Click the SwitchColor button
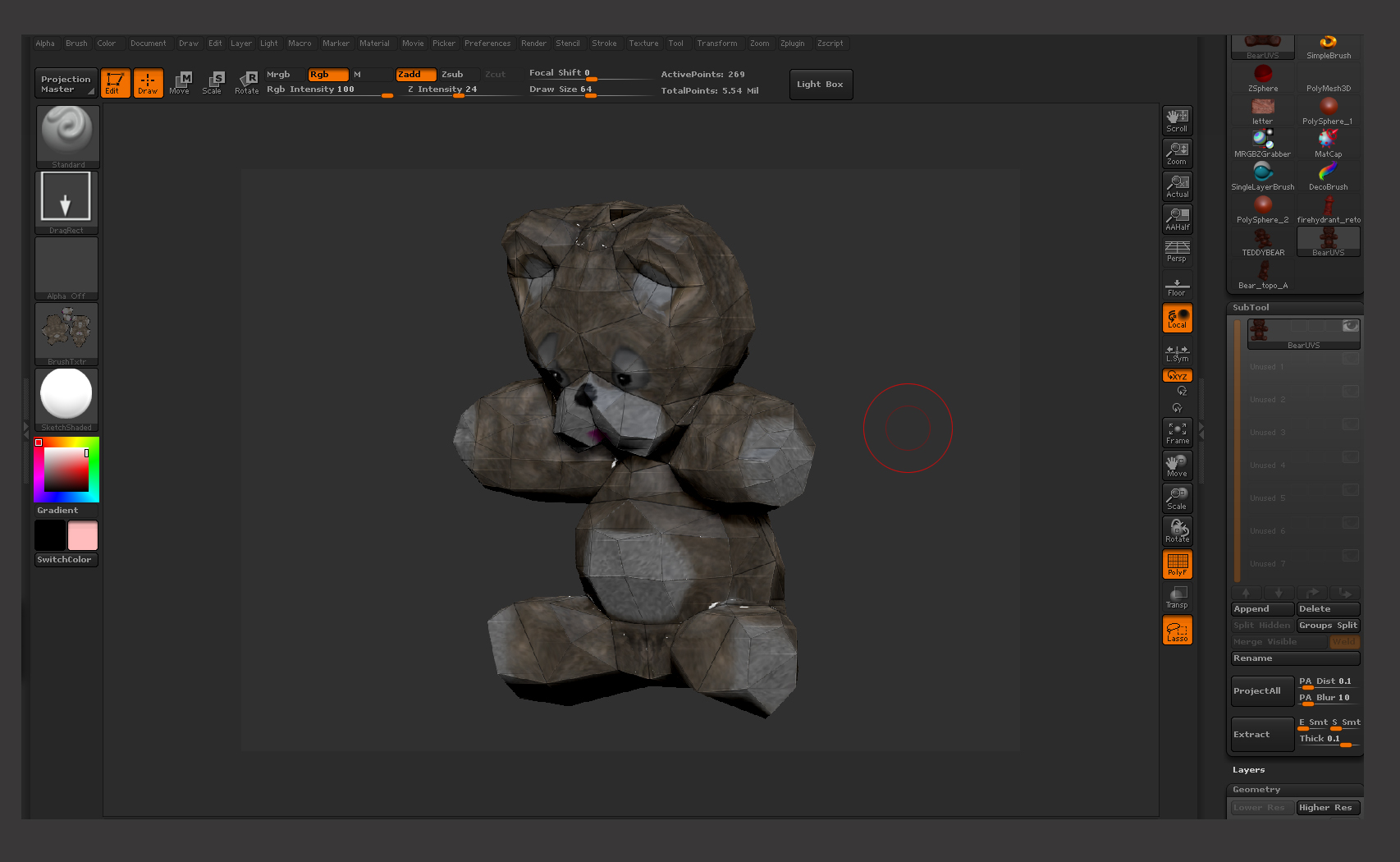The width and height of the screenshot is (1400, 862). point(65,560)
